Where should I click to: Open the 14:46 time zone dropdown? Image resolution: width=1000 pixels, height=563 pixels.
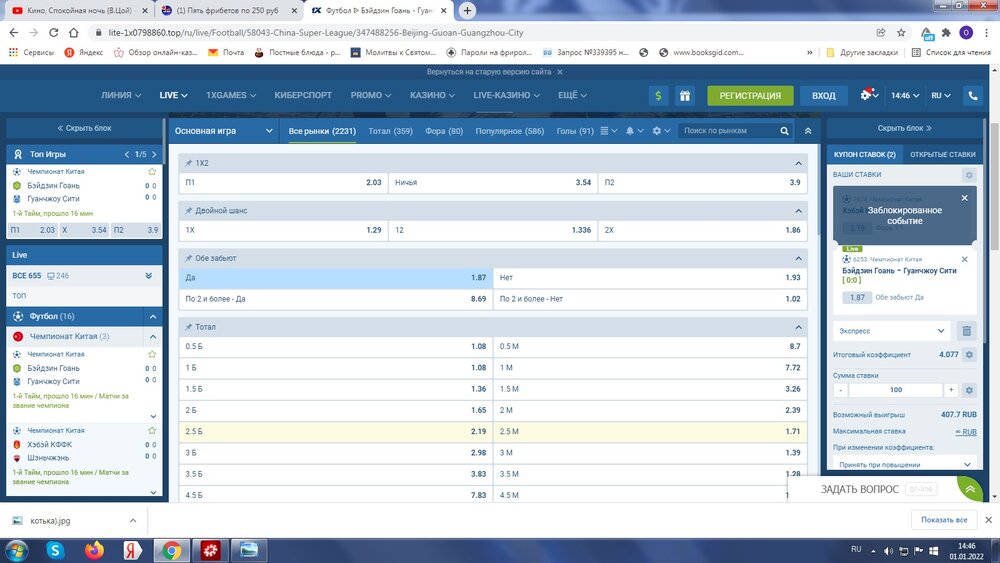coord(905,96)
